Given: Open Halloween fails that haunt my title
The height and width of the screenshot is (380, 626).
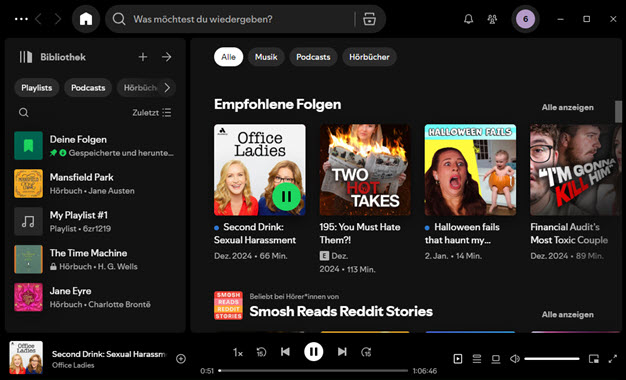Looking at the screenshot, I should [x=462, y=234].
